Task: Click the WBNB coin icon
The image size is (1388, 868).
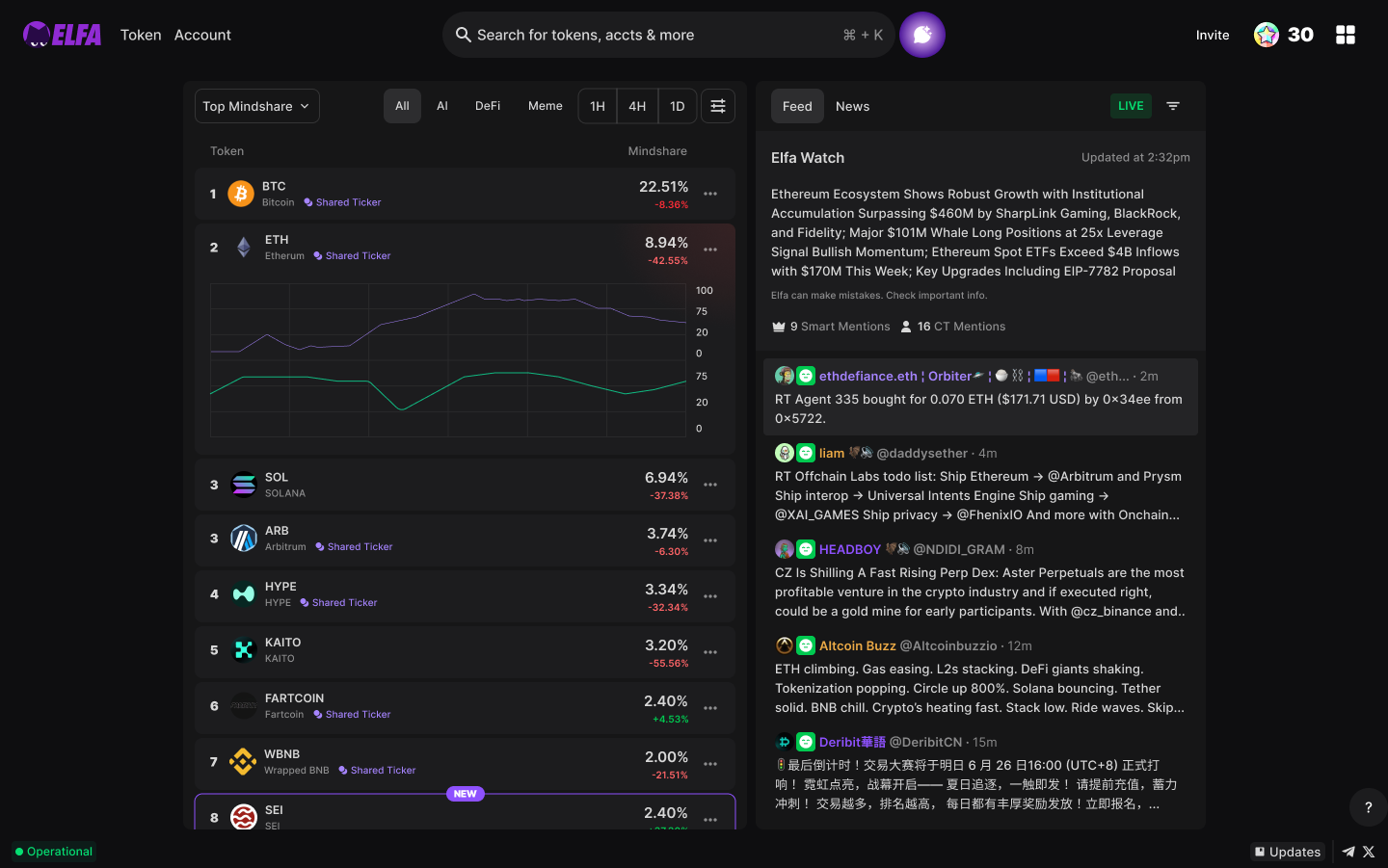Action: pos(243,762)
